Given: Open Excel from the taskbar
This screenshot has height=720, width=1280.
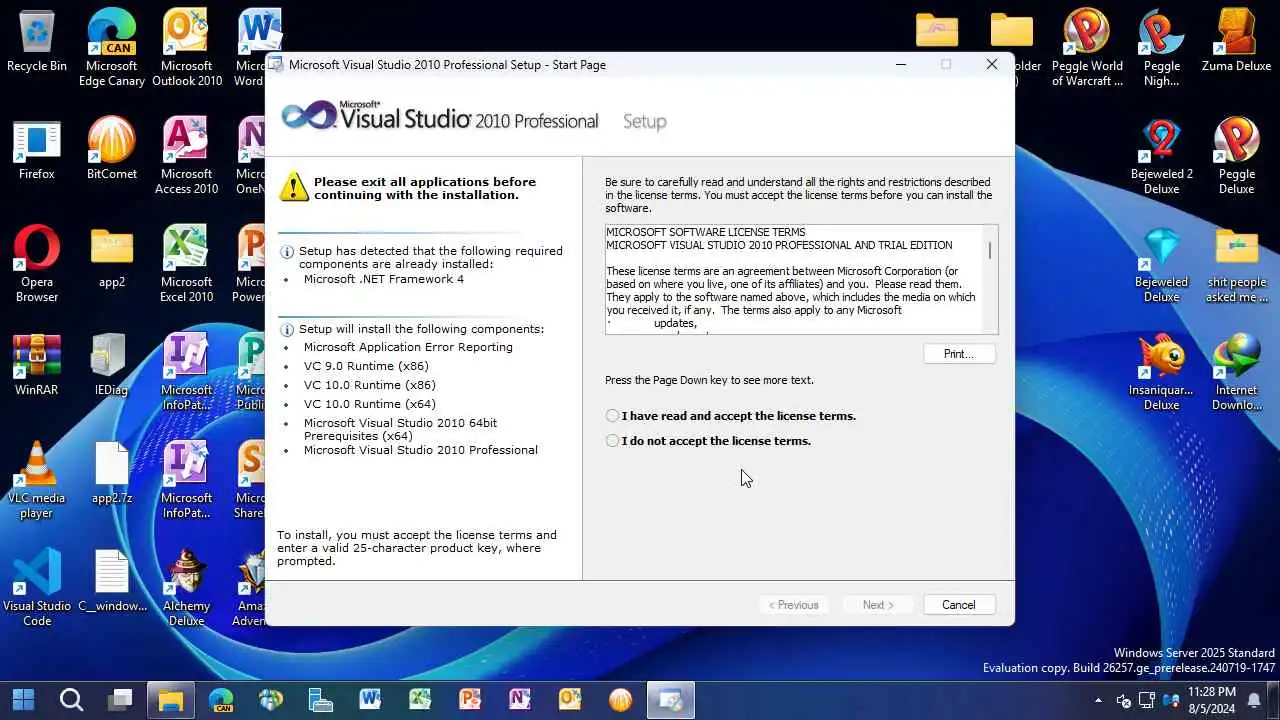Looking at the screenshot, I should point(420,699).
